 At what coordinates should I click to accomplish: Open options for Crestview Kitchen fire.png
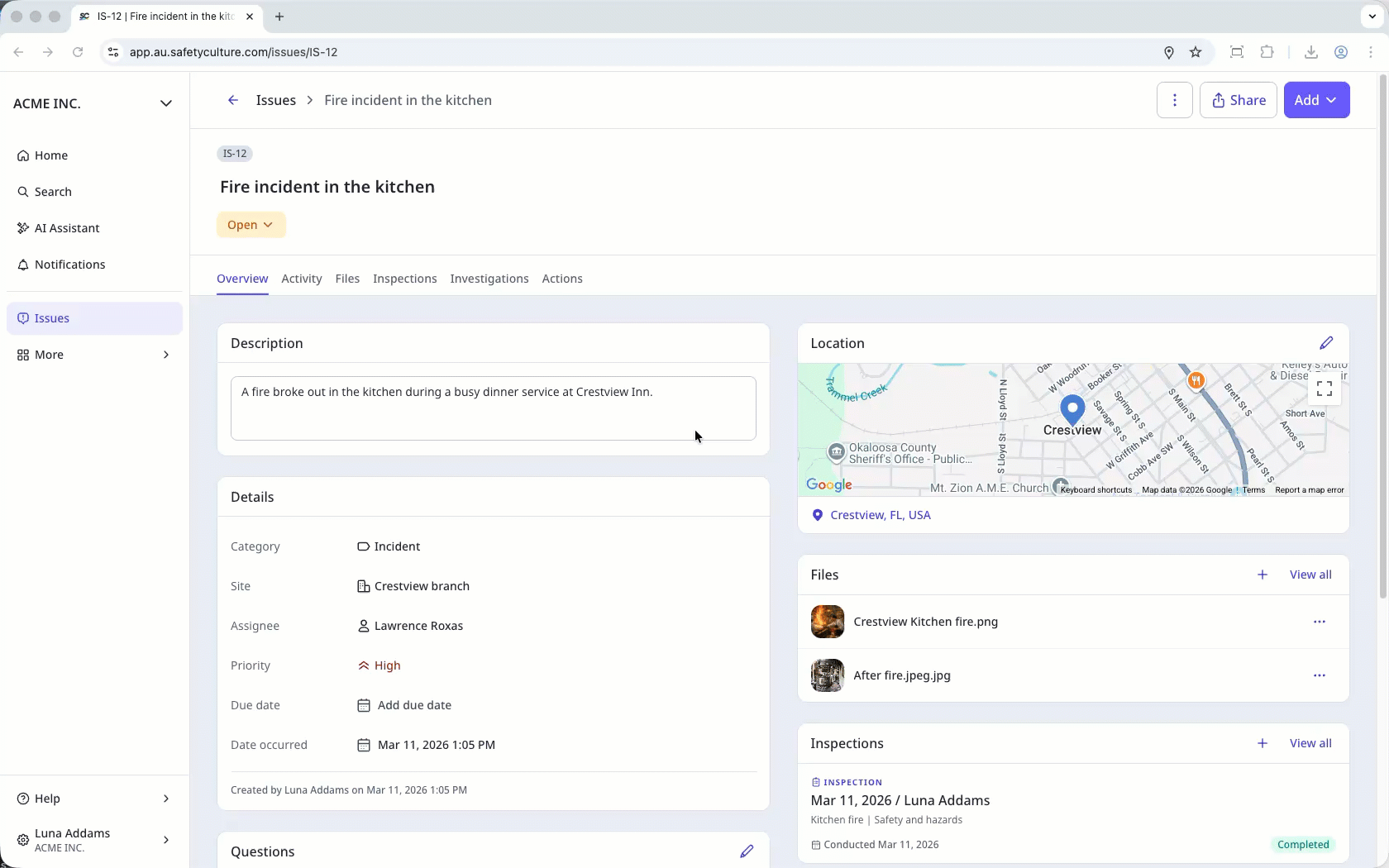pyautogui.click(x=1320, y=622)
